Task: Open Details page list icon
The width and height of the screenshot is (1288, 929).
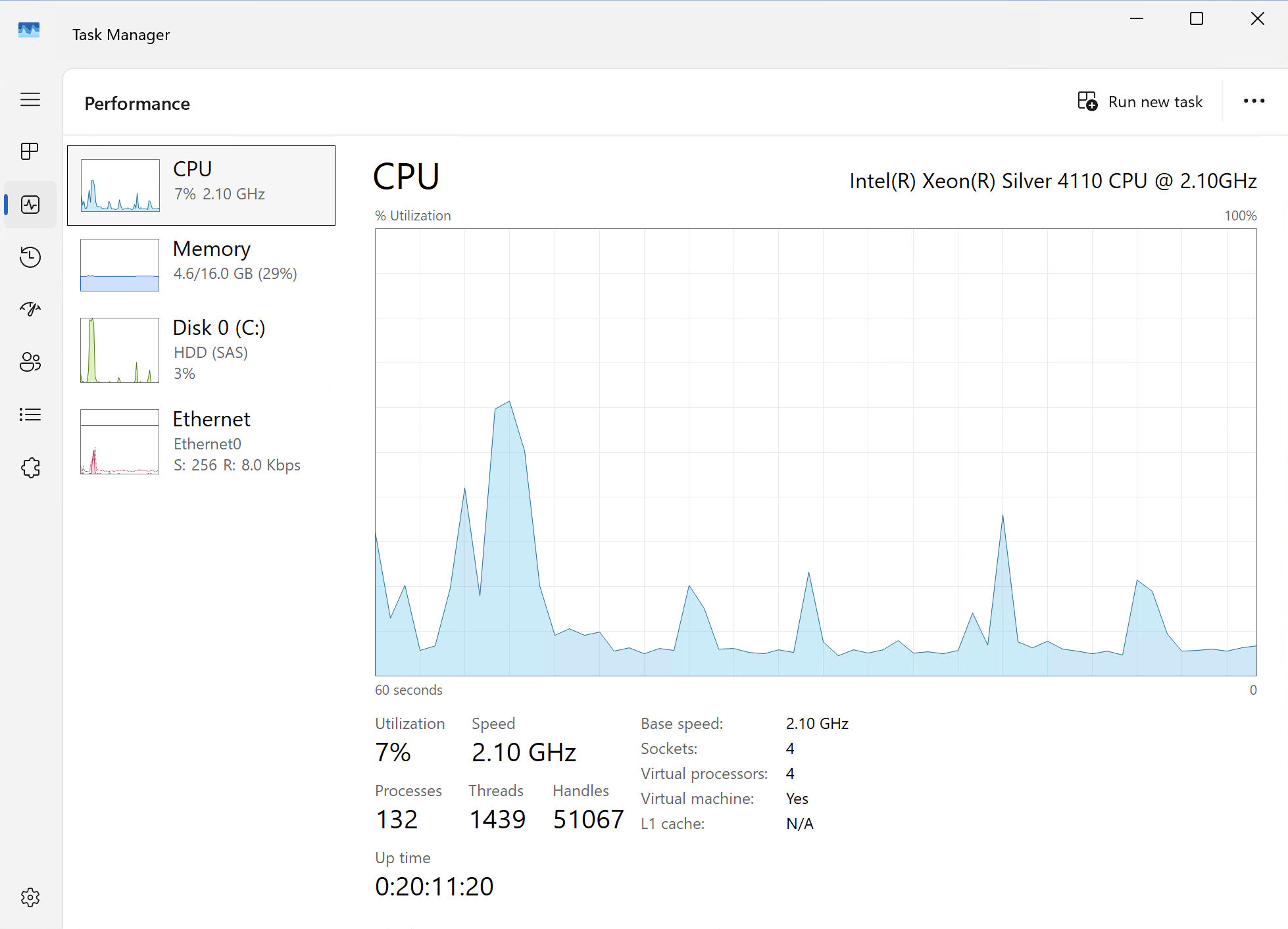Action: (30, 414)
